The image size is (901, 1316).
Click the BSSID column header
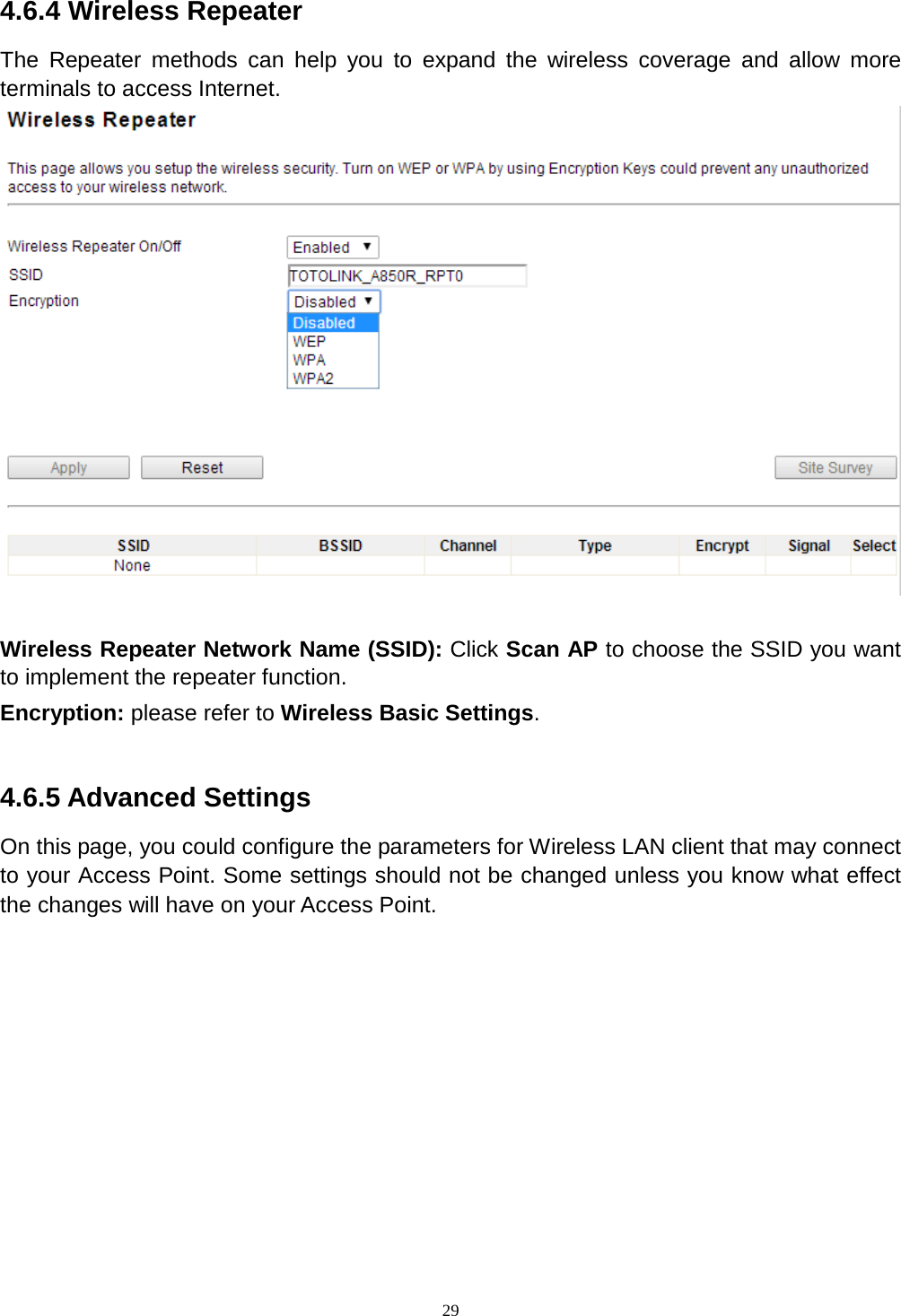[x=340, y=545]
